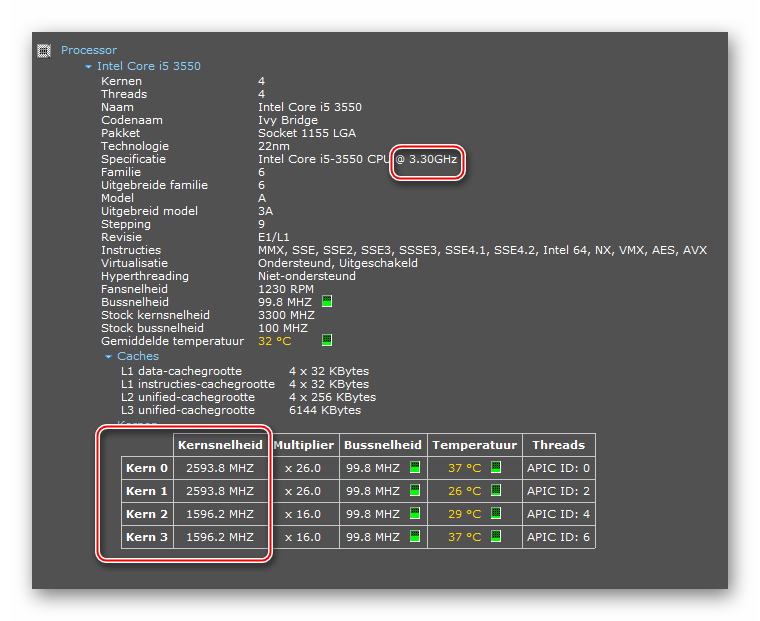Click Stock bussnelheid value 100 MHZ
Viewport: 760px width, 621px height.
283,328
